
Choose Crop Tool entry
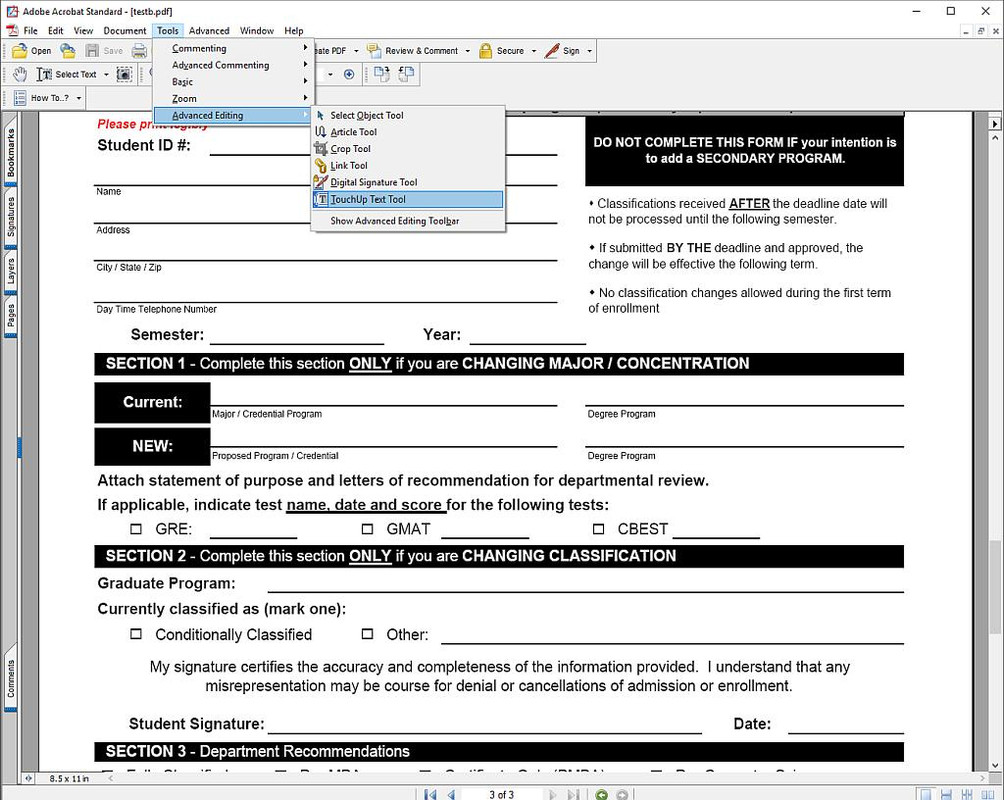pos(408,149)
